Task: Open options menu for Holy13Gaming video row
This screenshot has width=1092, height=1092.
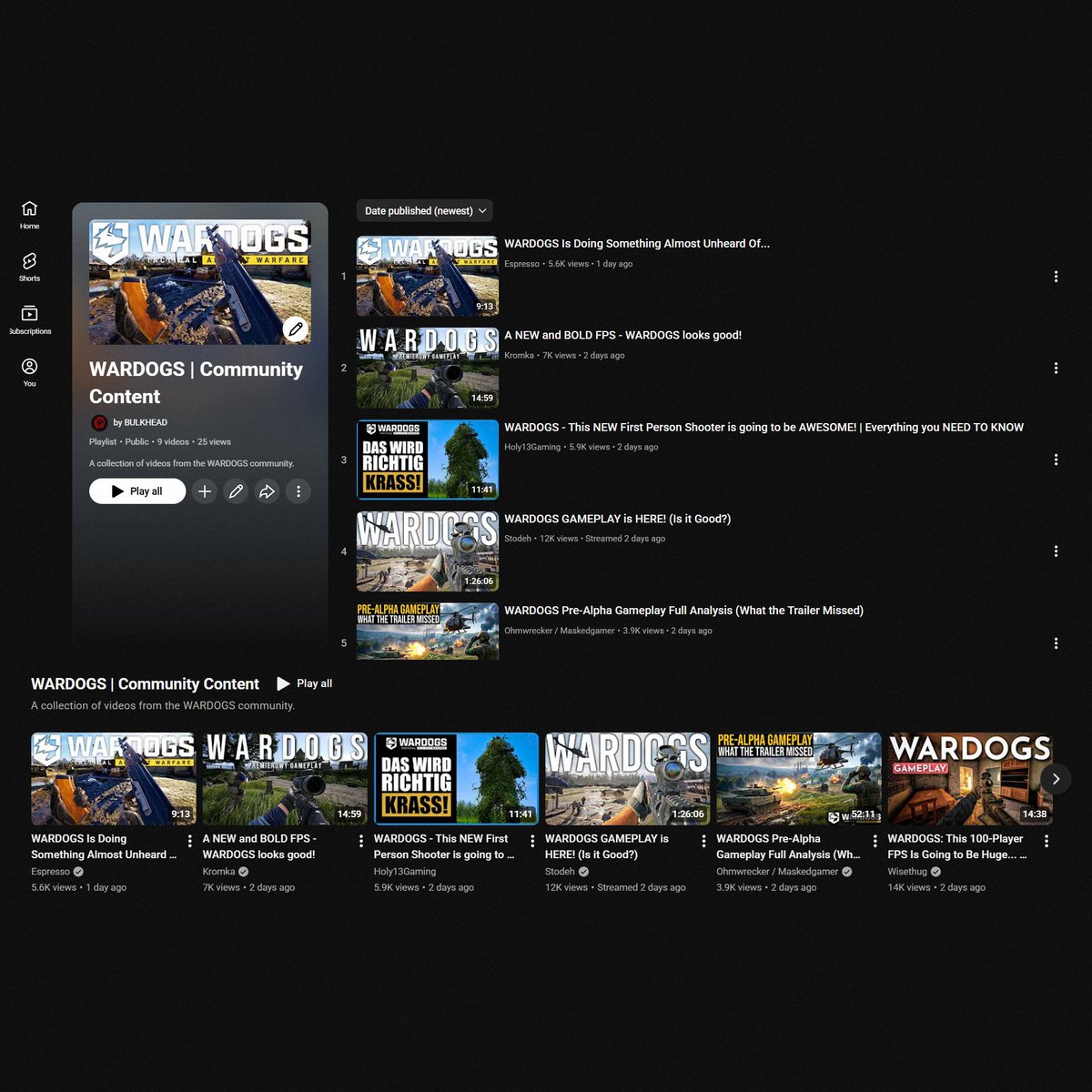Action: coord(1056,460)
